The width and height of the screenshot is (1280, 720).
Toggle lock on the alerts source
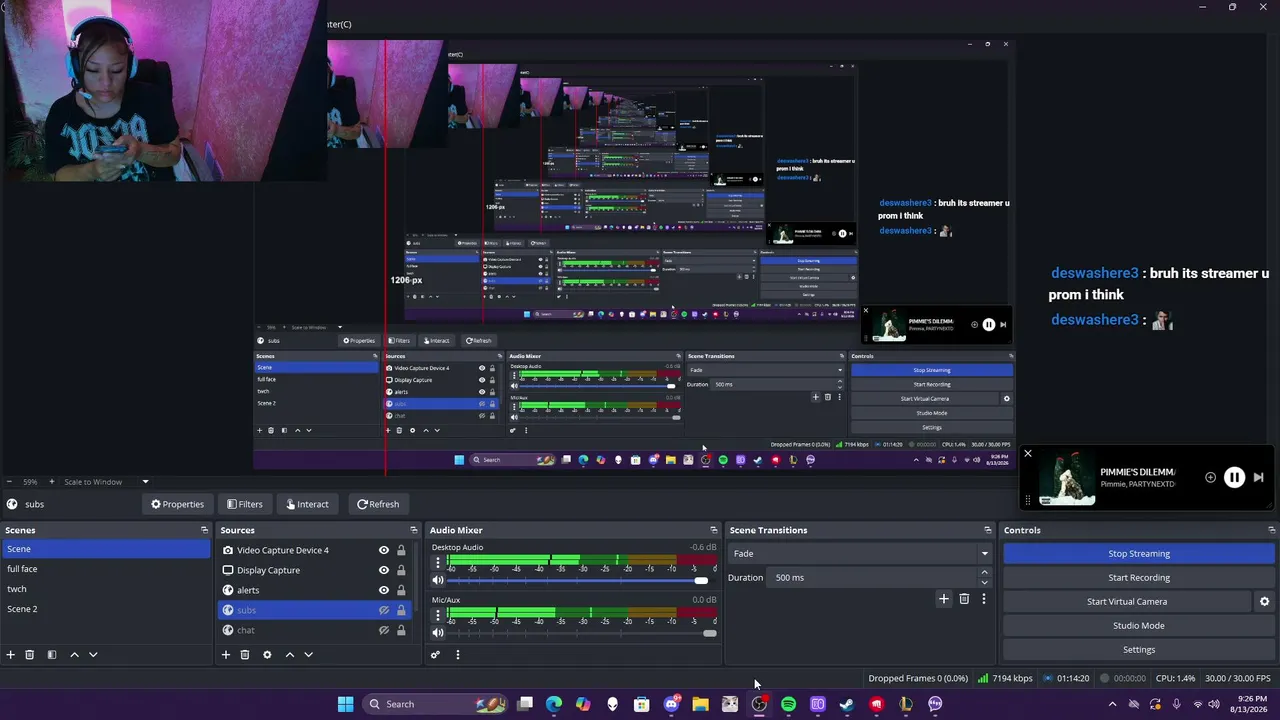point(401,590)
